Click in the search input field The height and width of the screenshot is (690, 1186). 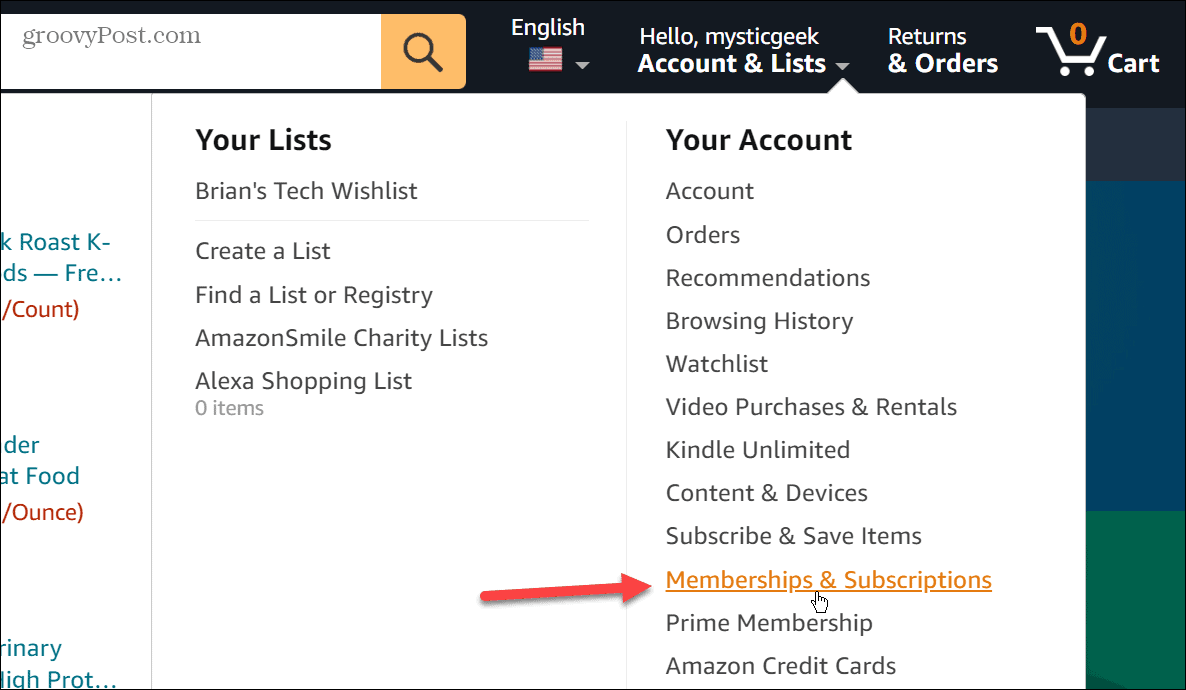[x=190, y=52]
